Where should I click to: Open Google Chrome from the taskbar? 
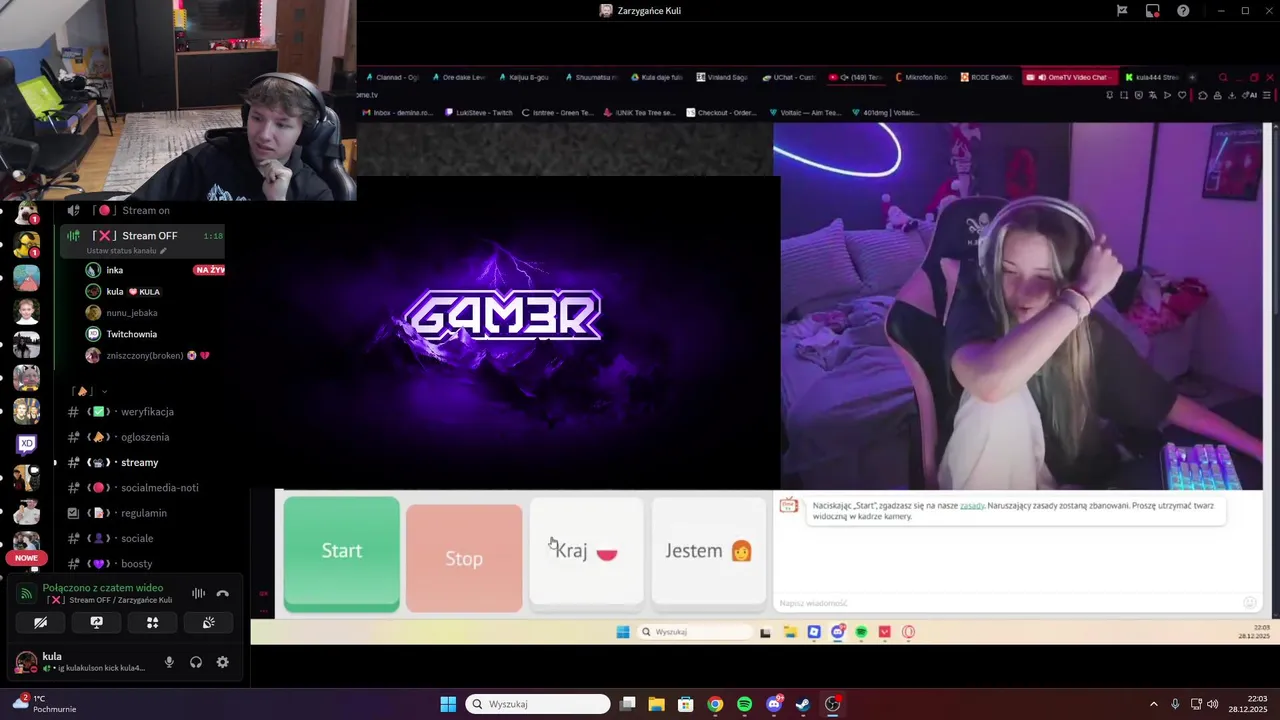pos(715,704)
